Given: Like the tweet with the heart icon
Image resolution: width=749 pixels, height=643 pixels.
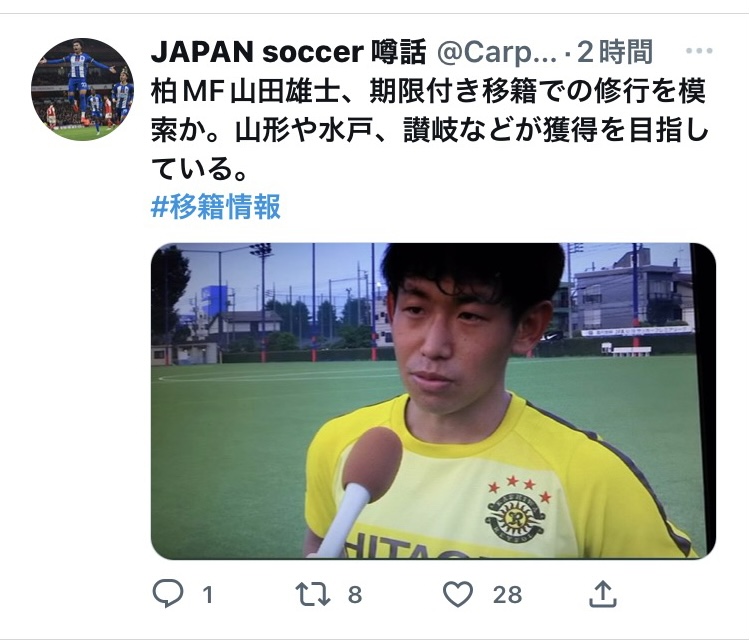Looking at the screenshot, I should pos(458,594).
